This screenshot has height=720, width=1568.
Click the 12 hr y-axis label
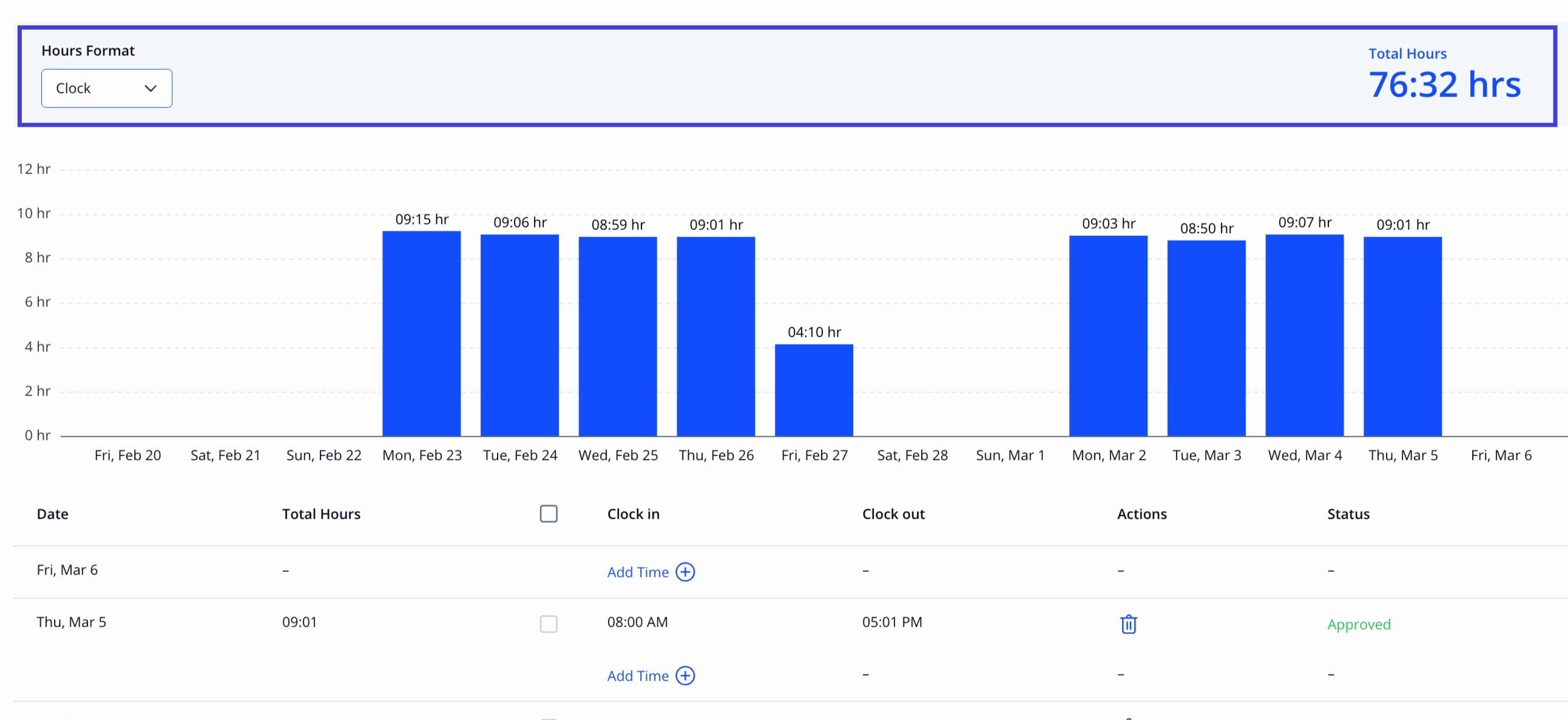pos(33,169)
